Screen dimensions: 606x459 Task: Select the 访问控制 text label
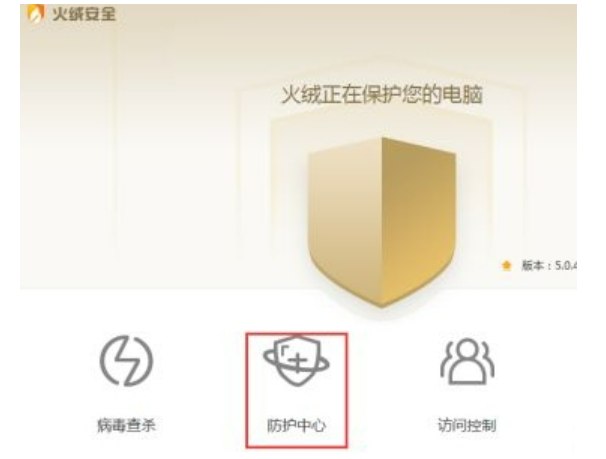pyautogui.click(x=467, y=425)
